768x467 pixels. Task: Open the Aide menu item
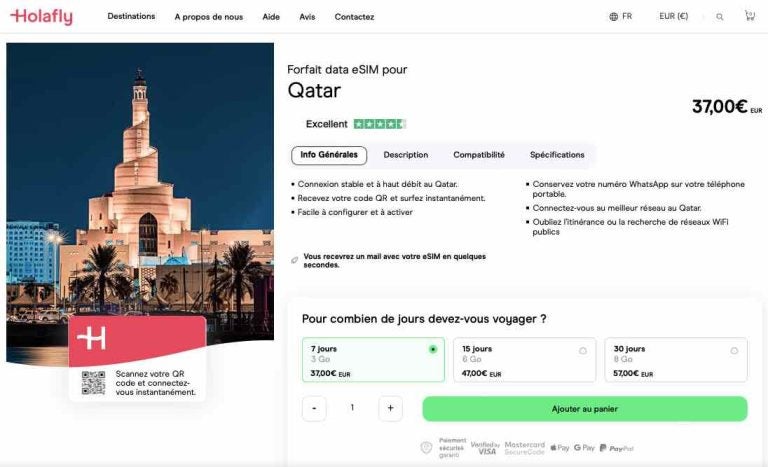[x=271, y=17]
